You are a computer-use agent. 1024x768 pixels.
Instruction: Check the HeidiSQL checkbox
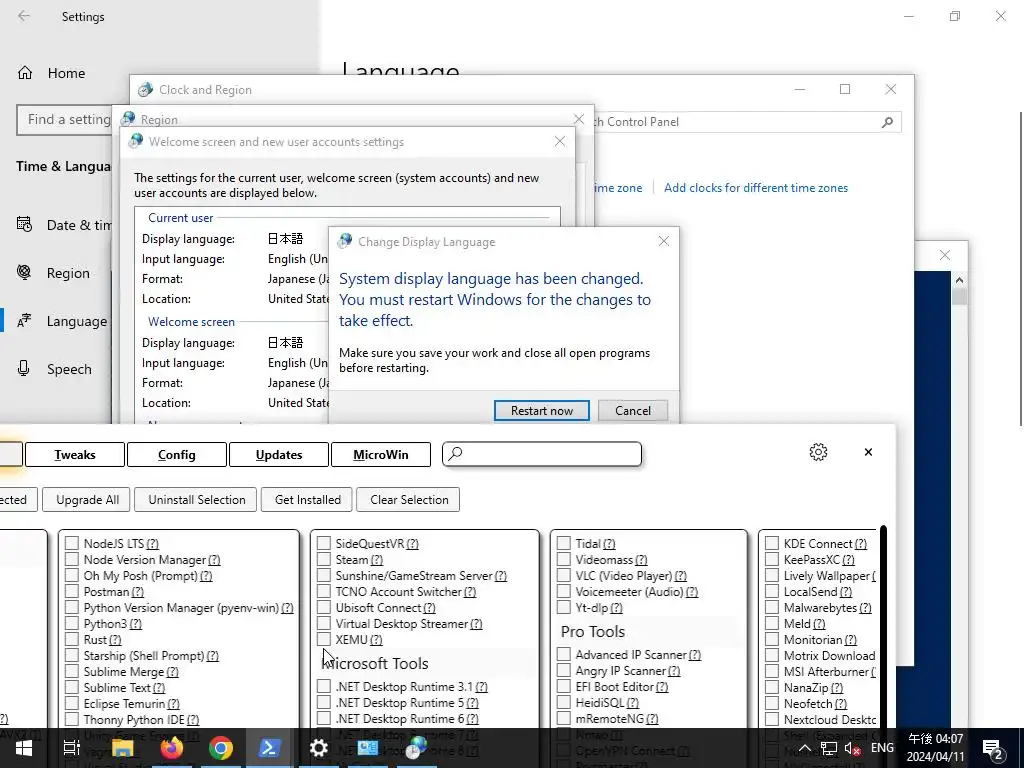tap(564, 703)
